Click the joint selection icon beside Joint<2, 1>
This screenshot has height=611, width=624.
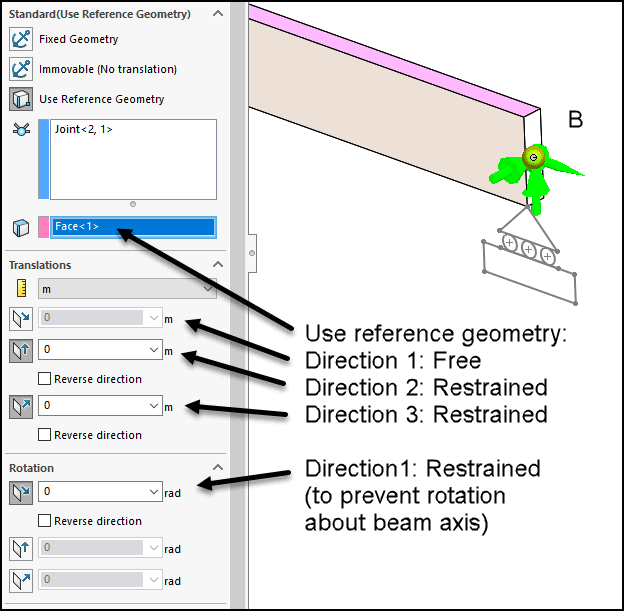[x=21, y=129]
